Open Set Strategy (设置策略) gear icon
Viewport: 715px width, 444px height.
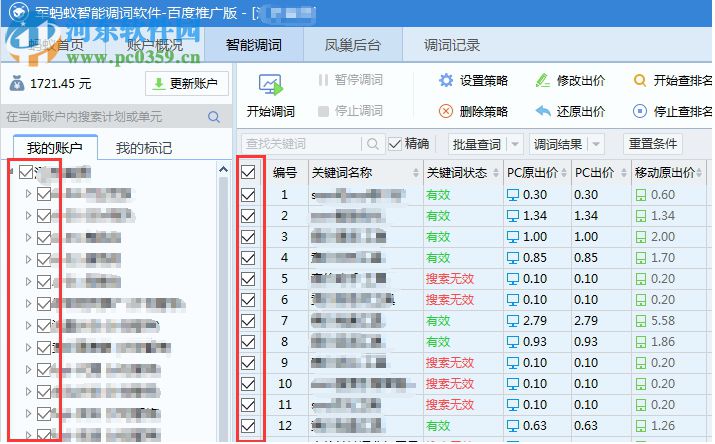(446, 81)
